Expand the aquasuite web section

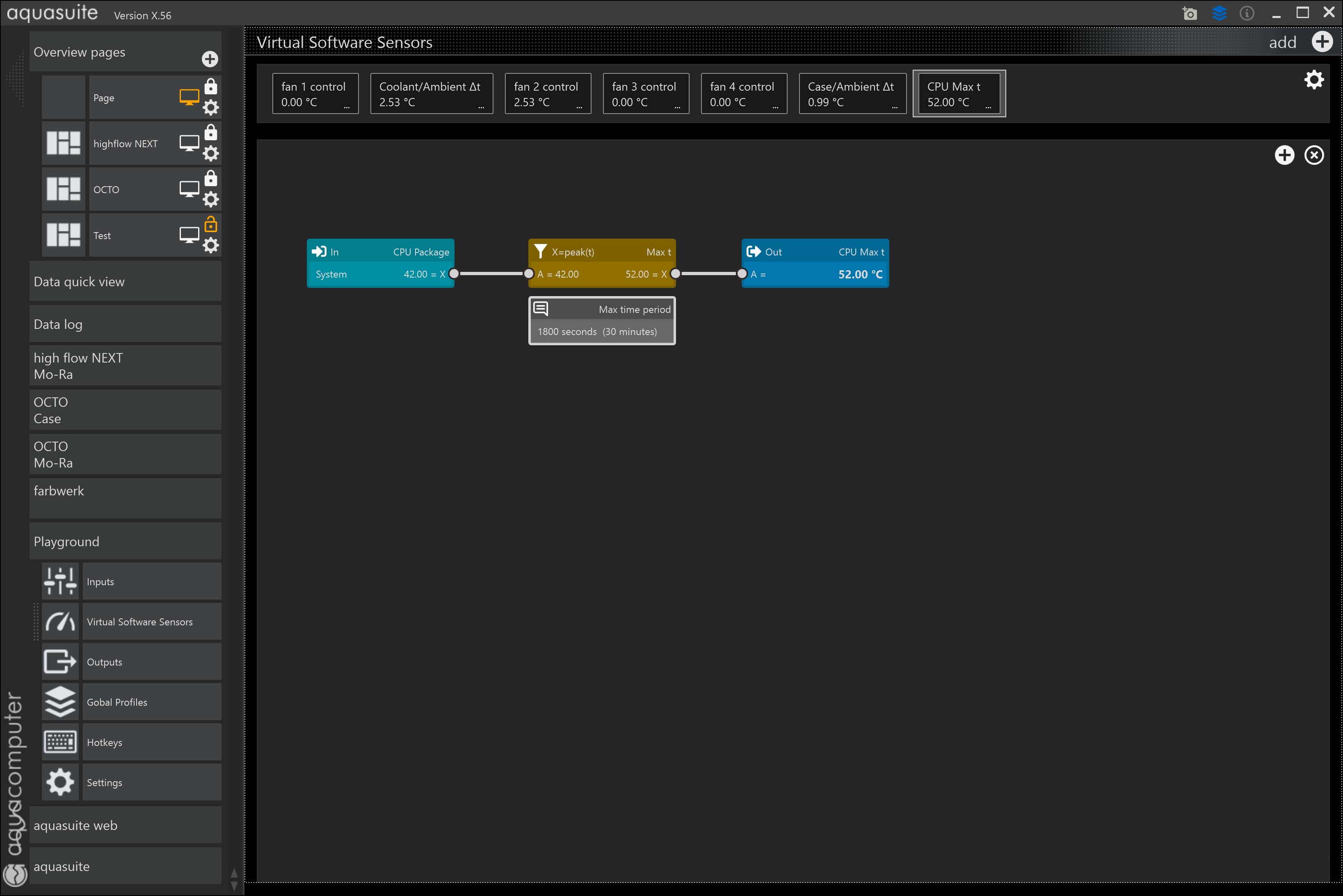(125, 825)
